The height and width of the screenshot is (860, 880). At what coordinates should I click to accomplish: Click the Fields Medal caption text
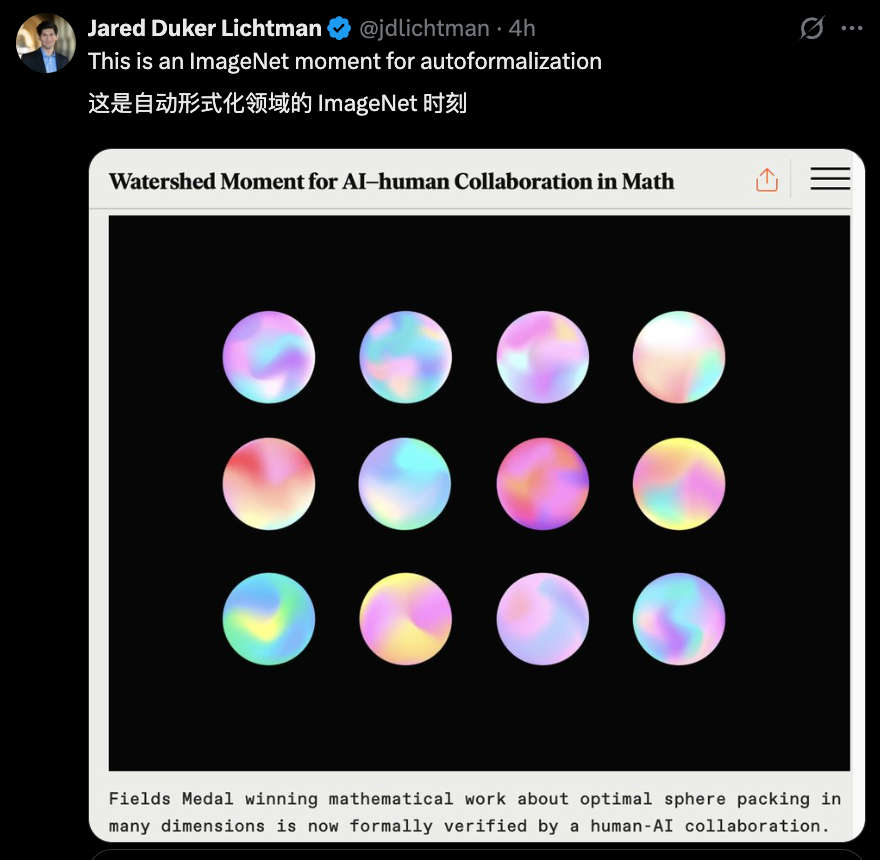(x=475, y=812)
